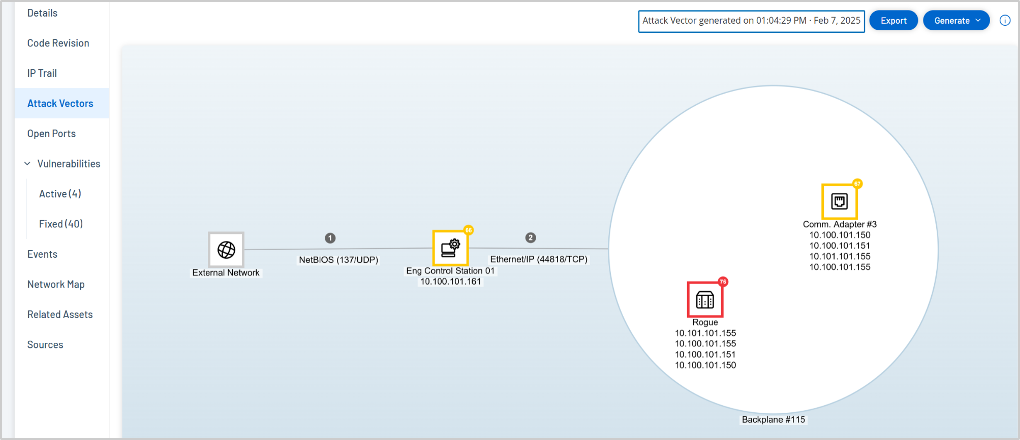The image size is (1020, 440).
Task: Click Rogue's first IP 10.101.101.155
Action: pos(705,333)
